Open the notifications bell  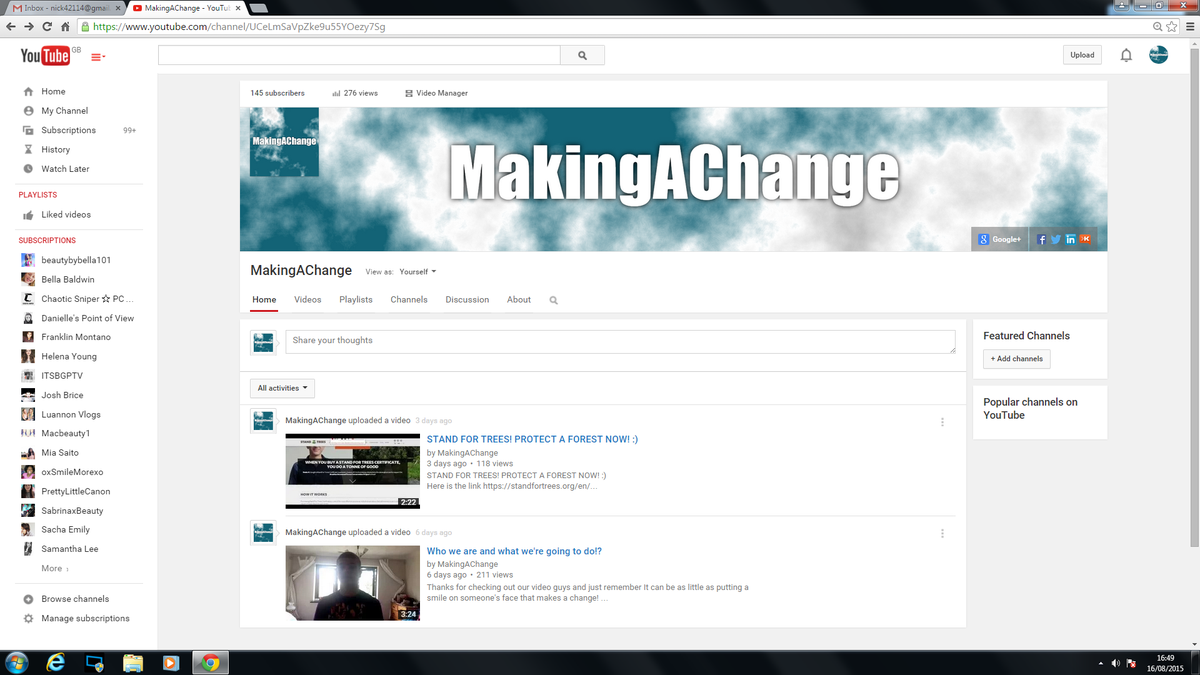1126,55
